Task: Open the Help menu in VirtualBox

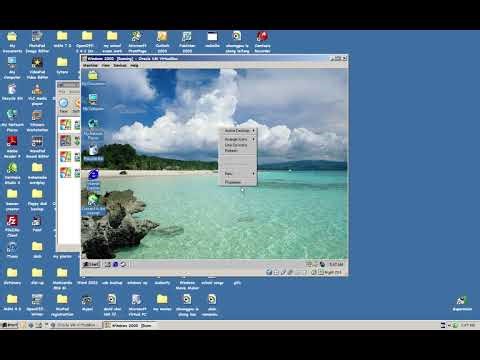Action: pos(134,65)
